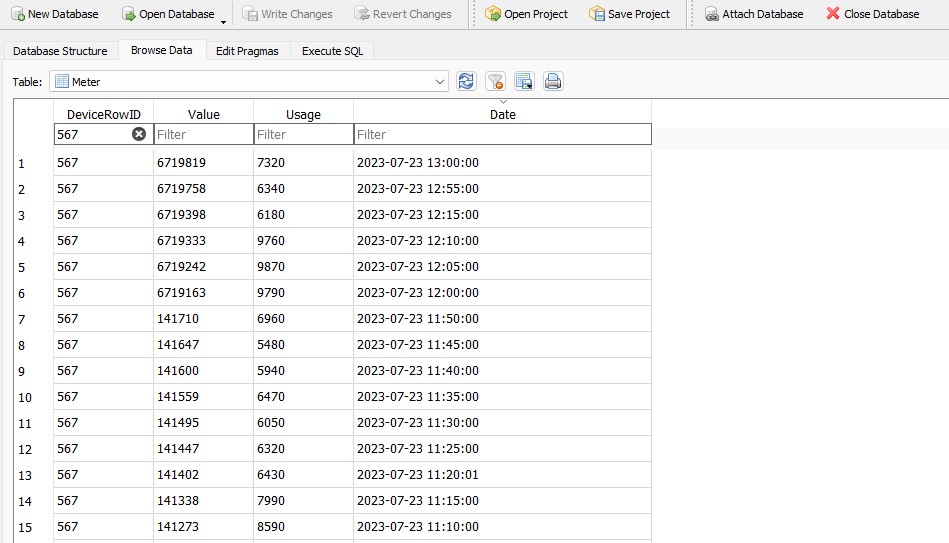Sort by DeviceRowID column header
Viewport: 949px width, 543px height.
[103, 114]
